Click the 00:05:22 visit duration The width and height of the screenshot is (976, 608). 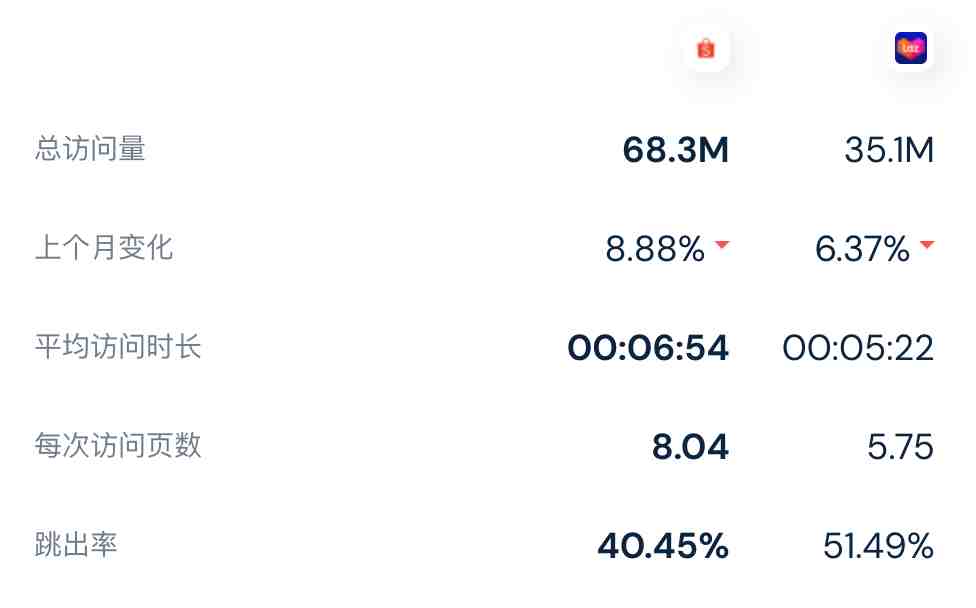coord(858,348)
